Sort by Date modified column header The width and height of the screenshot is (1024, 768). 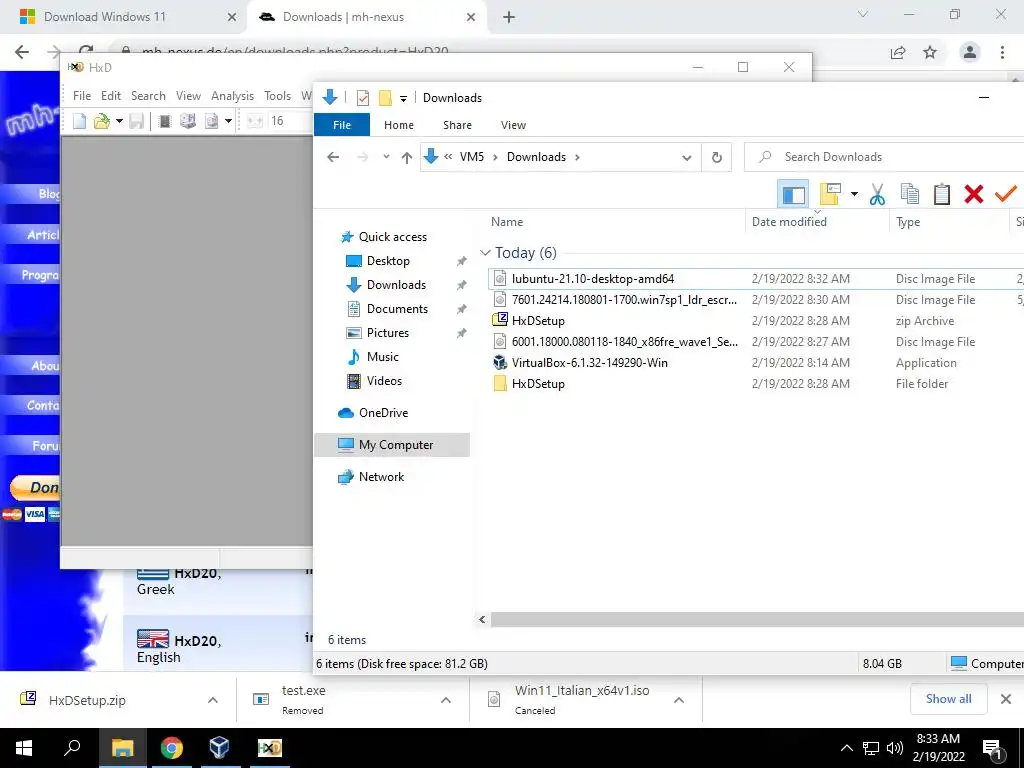pyautogui.click(x=789, y=222)
